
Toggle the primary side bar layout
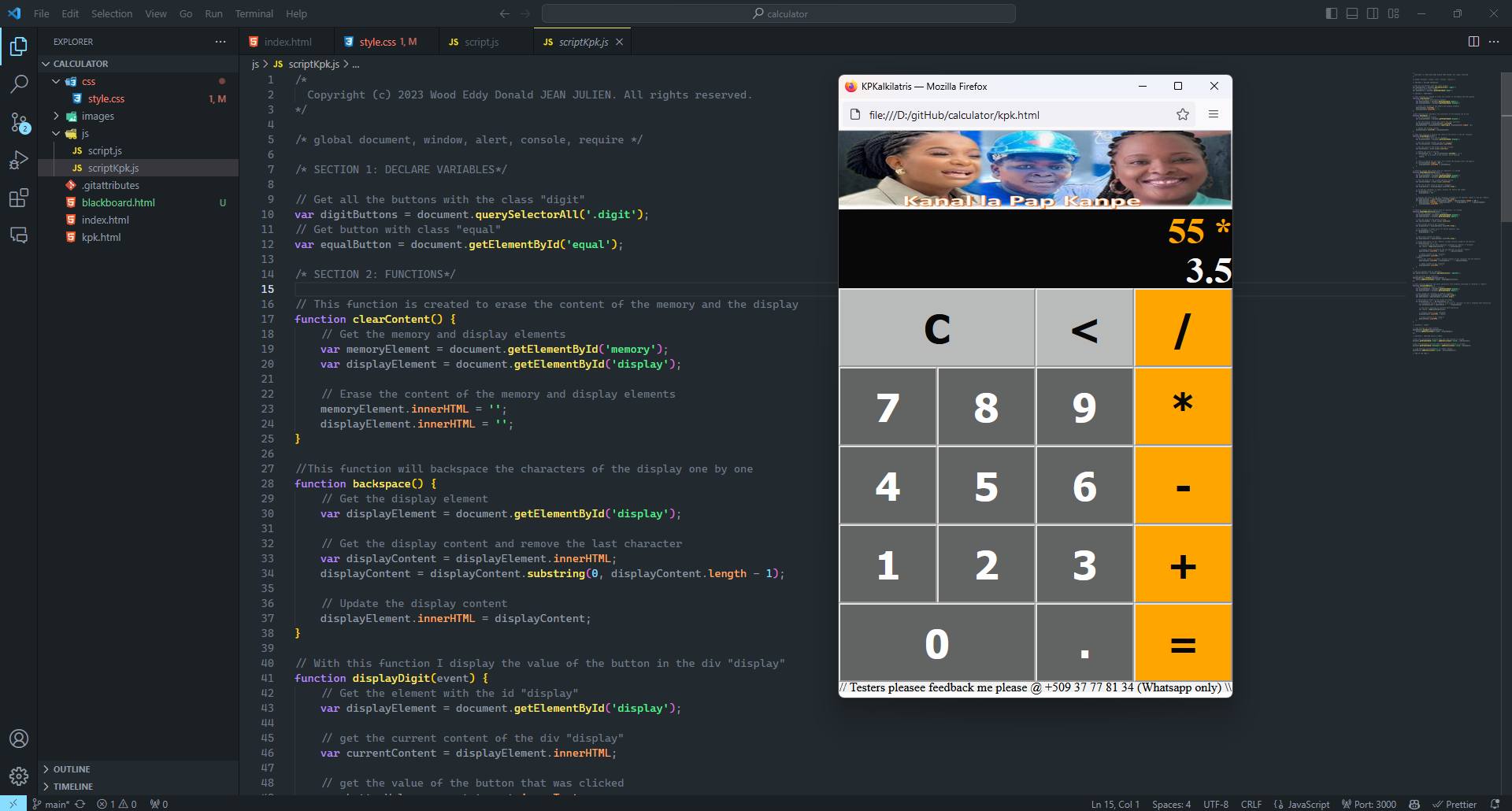(x=1332, y=13)
